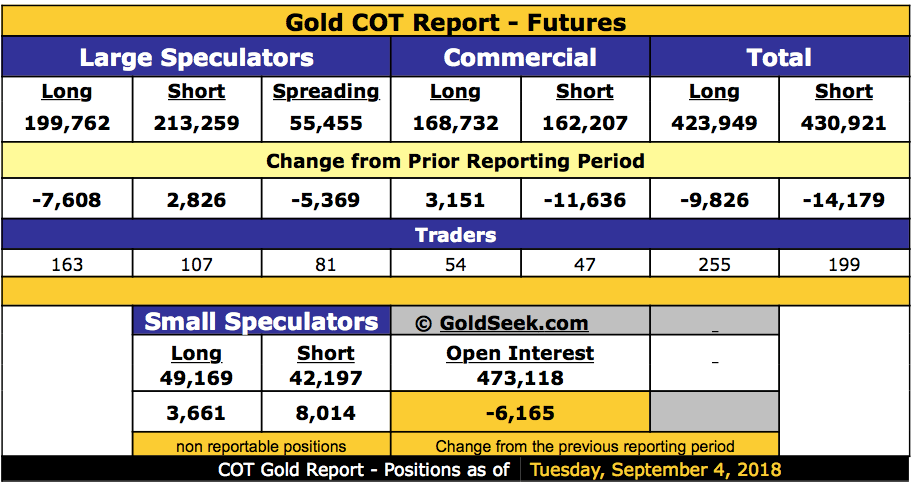This screenshot has height=484, width=912.
Task: Click the Total long value 423,949
Action: click(714, 124)
